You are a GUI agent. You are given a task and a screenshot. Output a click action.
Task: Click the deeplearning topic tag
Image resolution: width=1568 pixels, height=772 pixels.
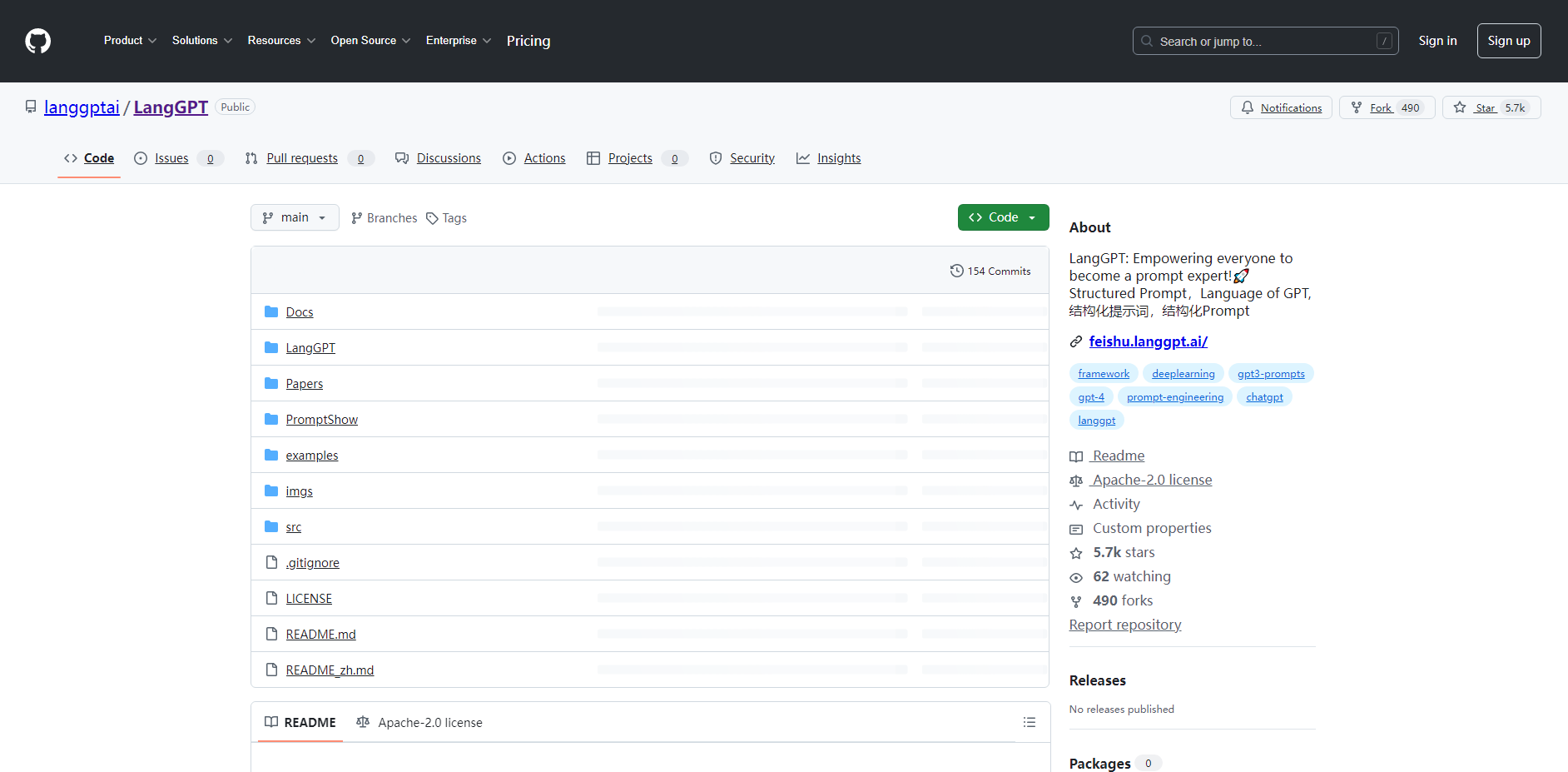(1183, 374)
